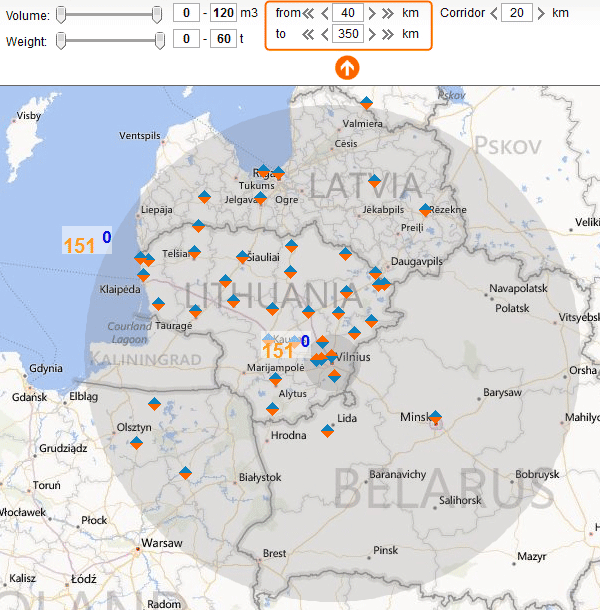
Task: Click the orange collapse arrow button
Action: [x=347, y=68]
